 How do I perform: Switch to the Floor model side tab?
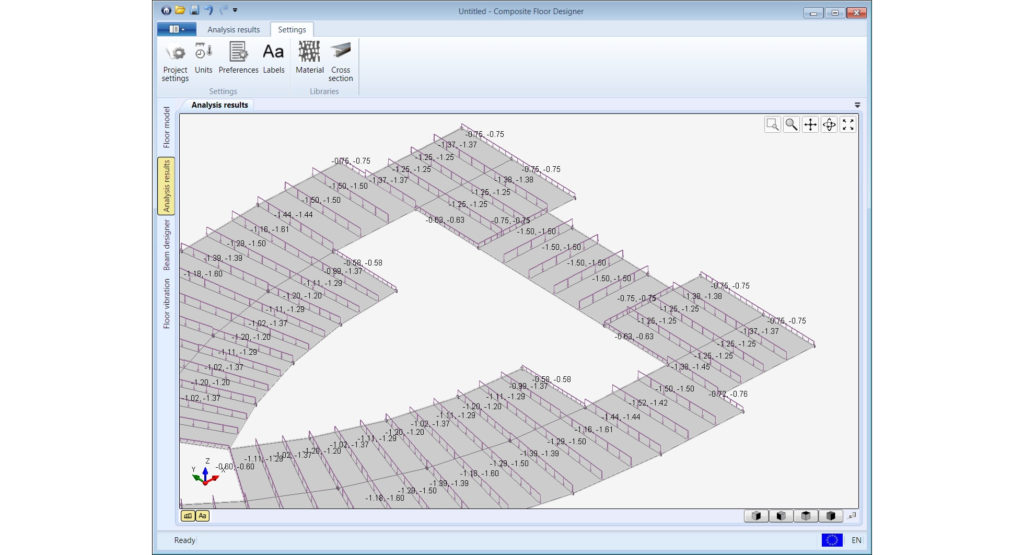[x=167, y=128]
